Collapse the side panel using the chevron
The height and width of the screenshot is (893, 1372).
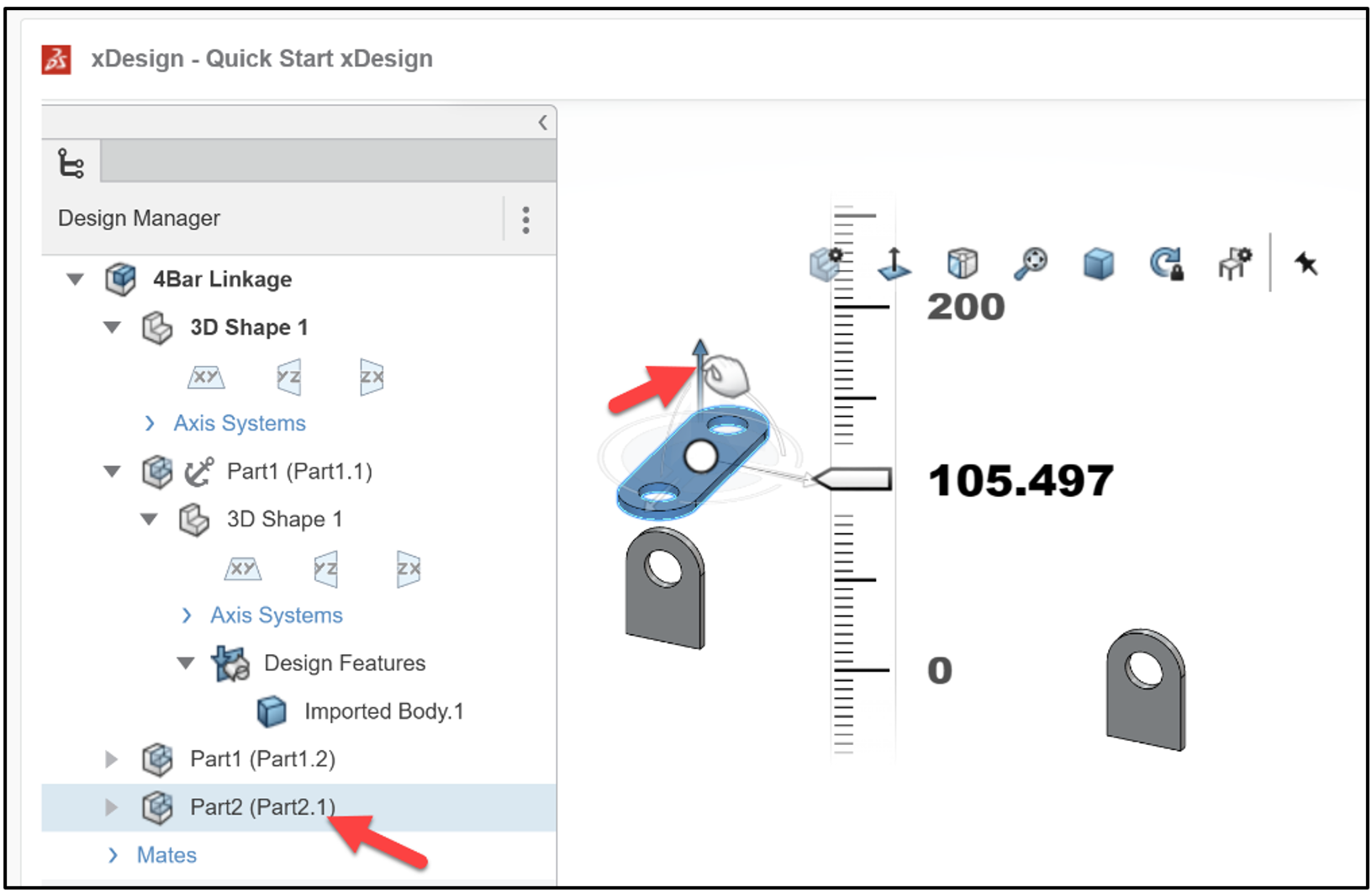pyautogui.click(x=542, y=121)
